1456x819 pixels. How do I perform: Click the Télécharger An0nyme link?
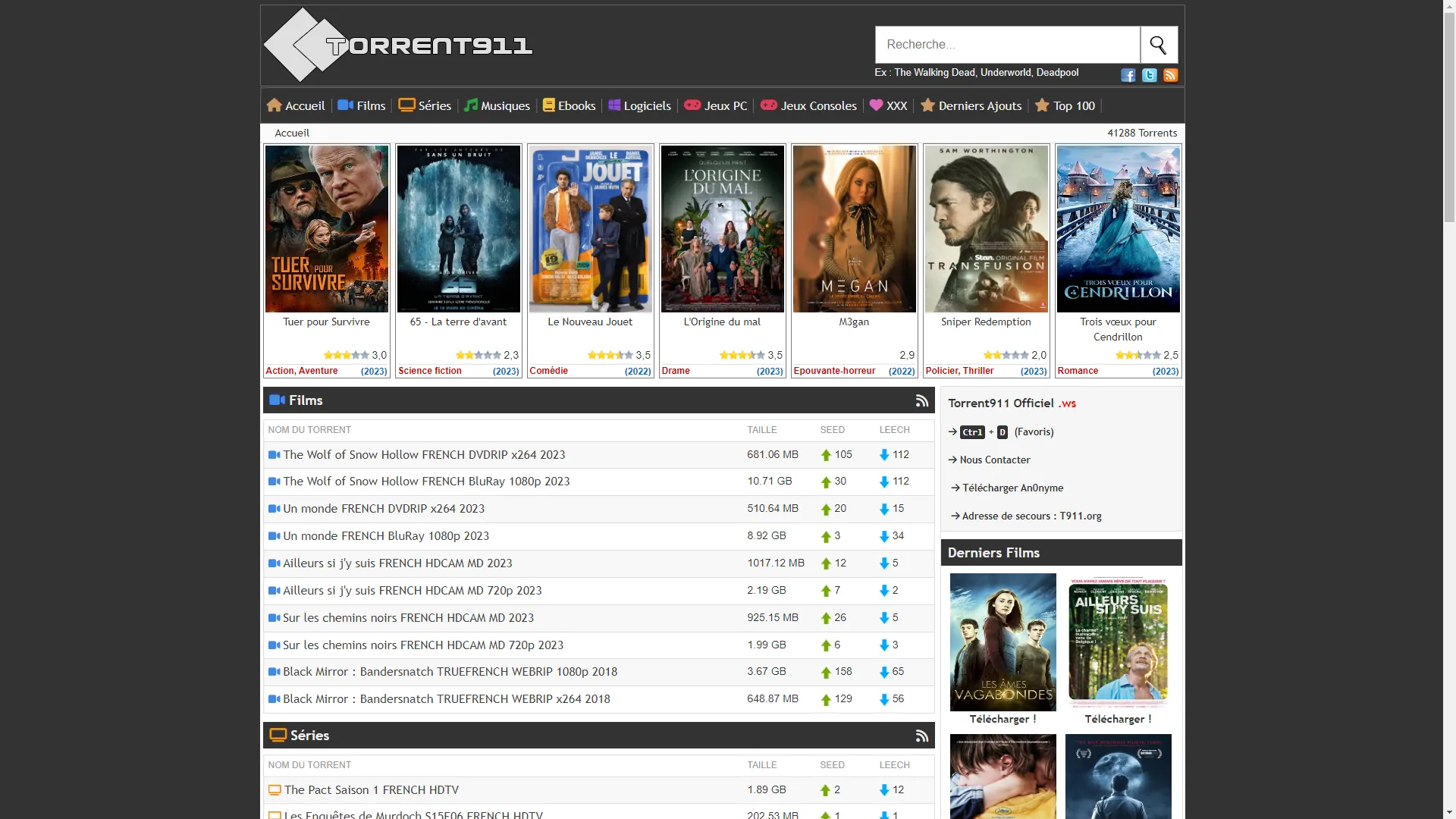click(x=1013, y=488)
